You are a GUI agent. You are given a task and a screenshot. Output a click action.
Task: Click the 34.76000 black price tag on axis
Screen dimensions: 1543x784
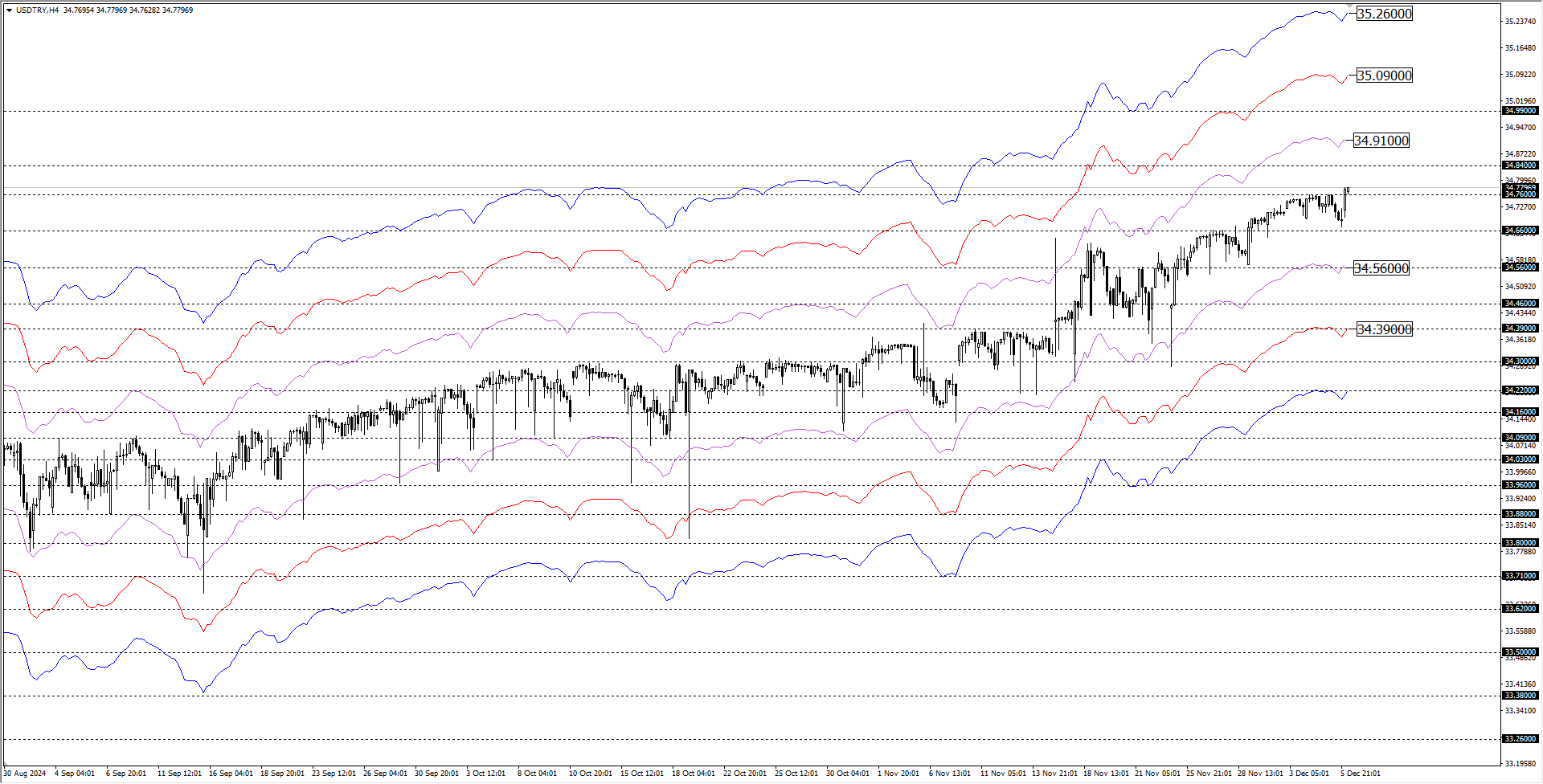tap(1520, 194)
